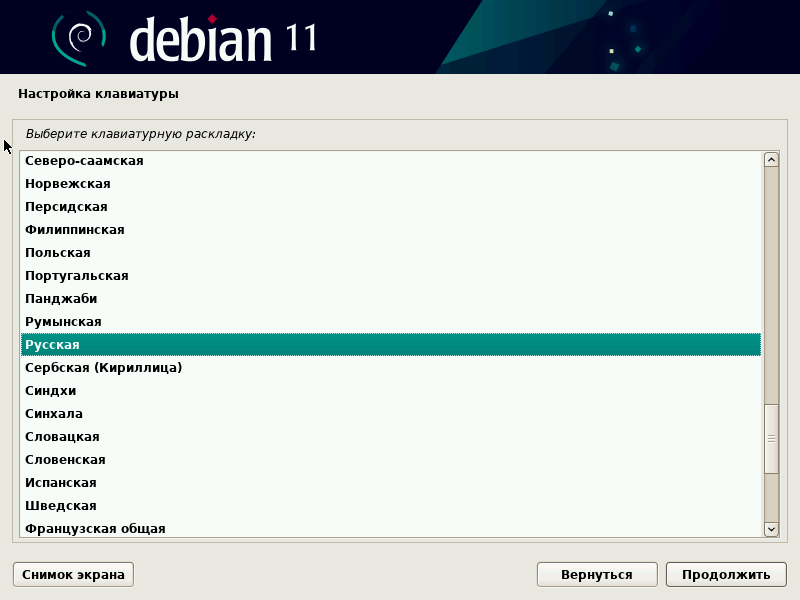Select the Шведская layout
800x600 pixels.
coord(100,505)
